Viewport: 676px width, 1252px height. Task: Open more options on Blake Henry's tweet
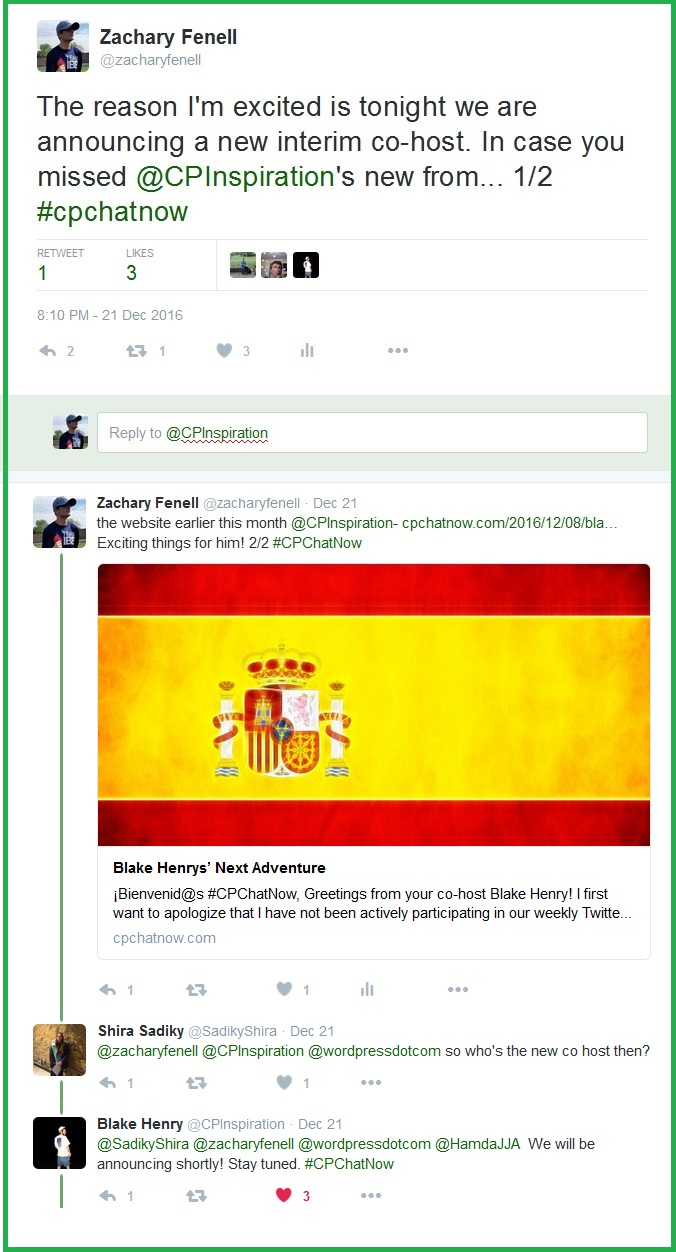pyautogui.click(x=370, y=1195)
